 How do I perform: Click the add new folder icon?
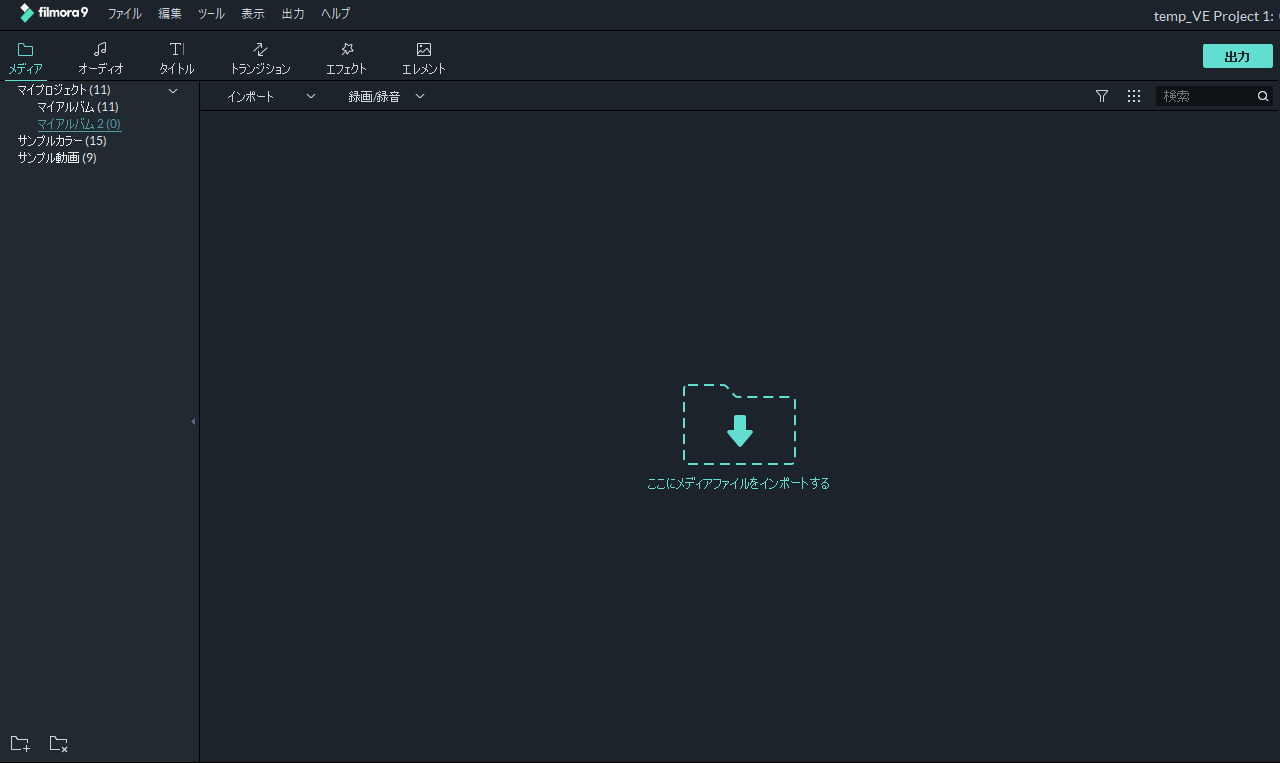[x=20, y=744]
